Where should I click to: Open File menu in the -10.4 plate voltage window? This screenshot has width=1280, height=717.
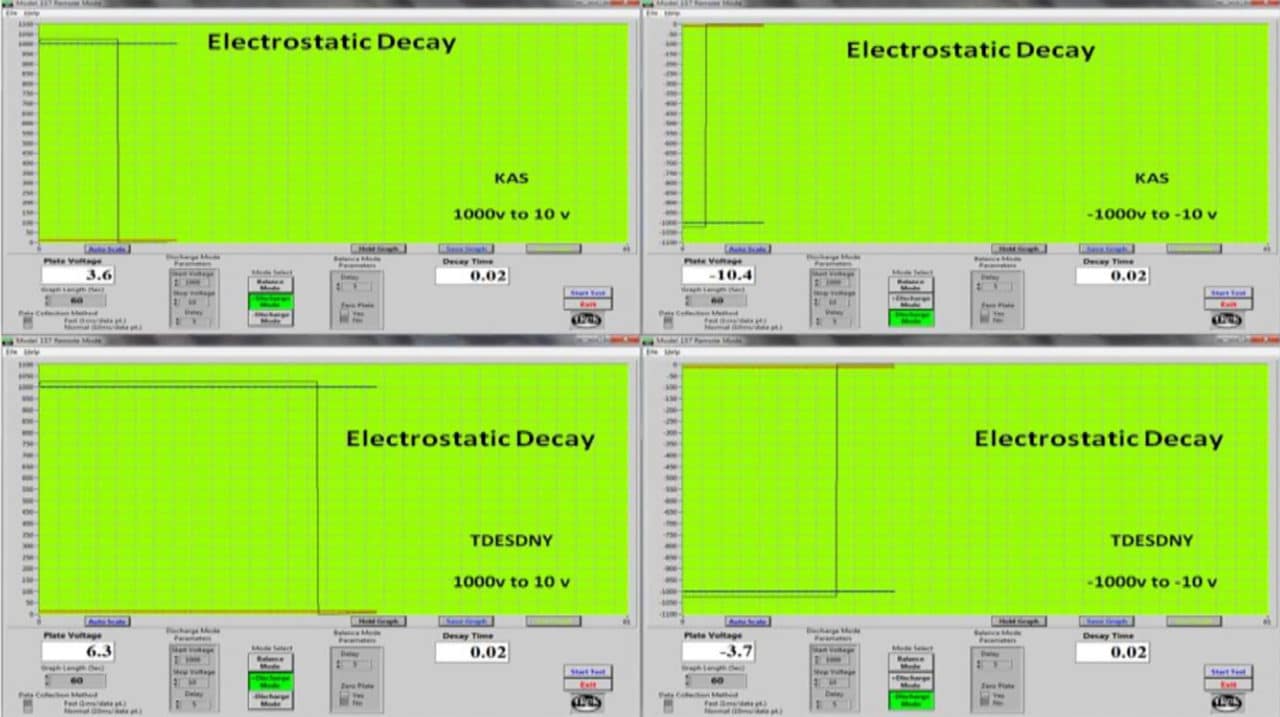(x=651, y=12)
